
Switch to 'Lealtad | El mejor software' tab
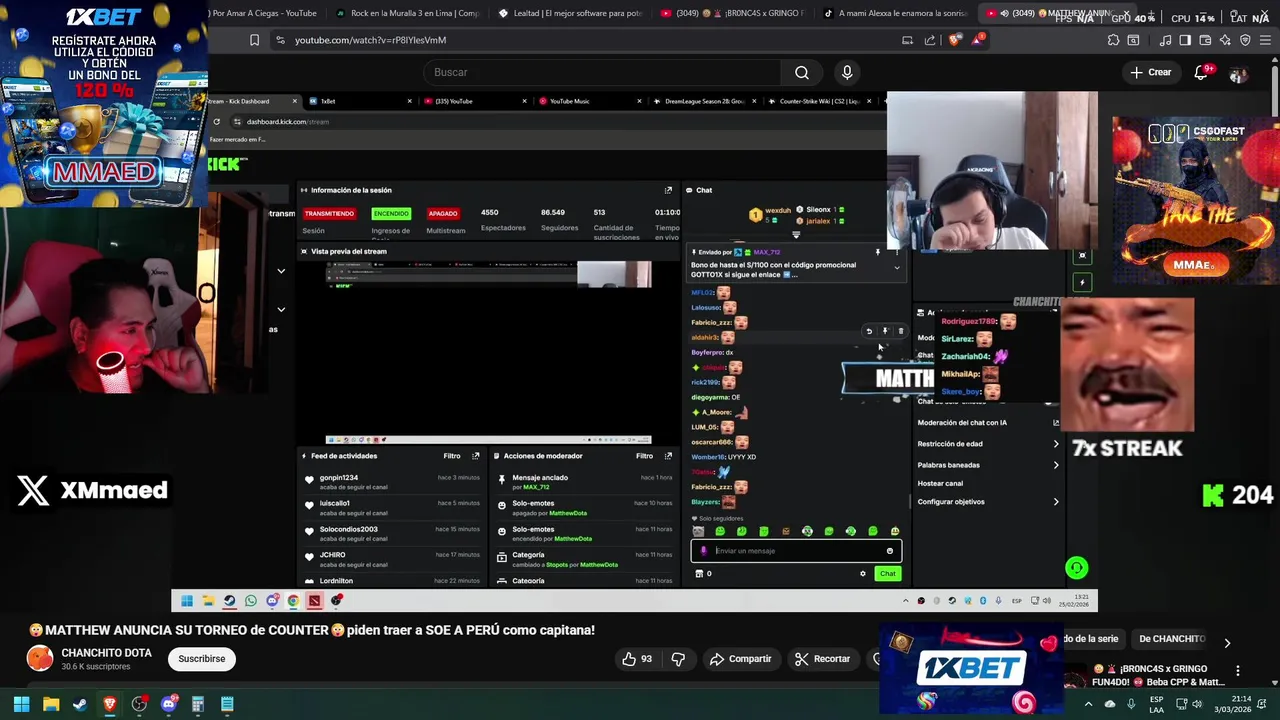570,13
